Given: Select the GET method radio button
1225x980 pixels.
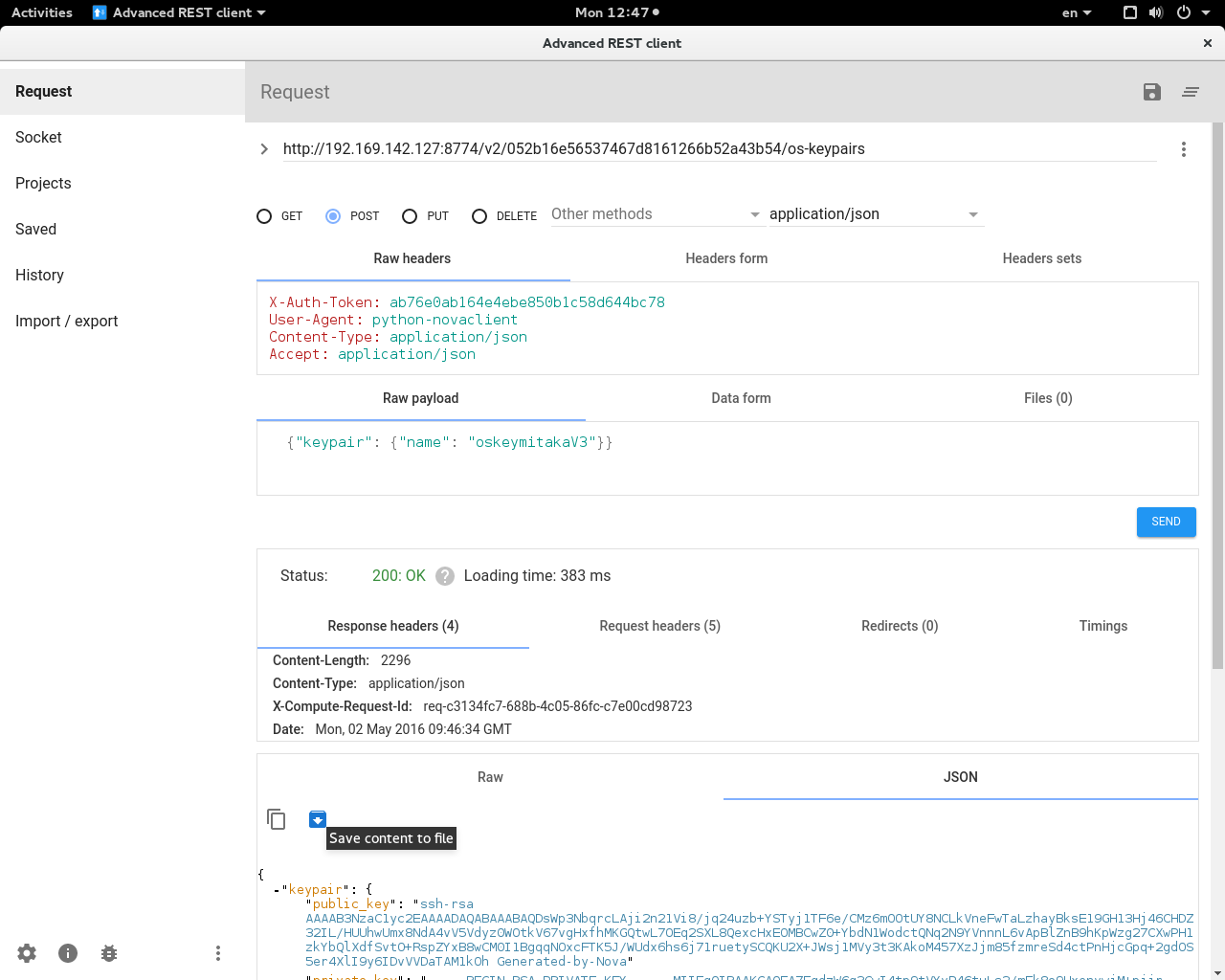Looking at the screenshot, I should [264, 216].
